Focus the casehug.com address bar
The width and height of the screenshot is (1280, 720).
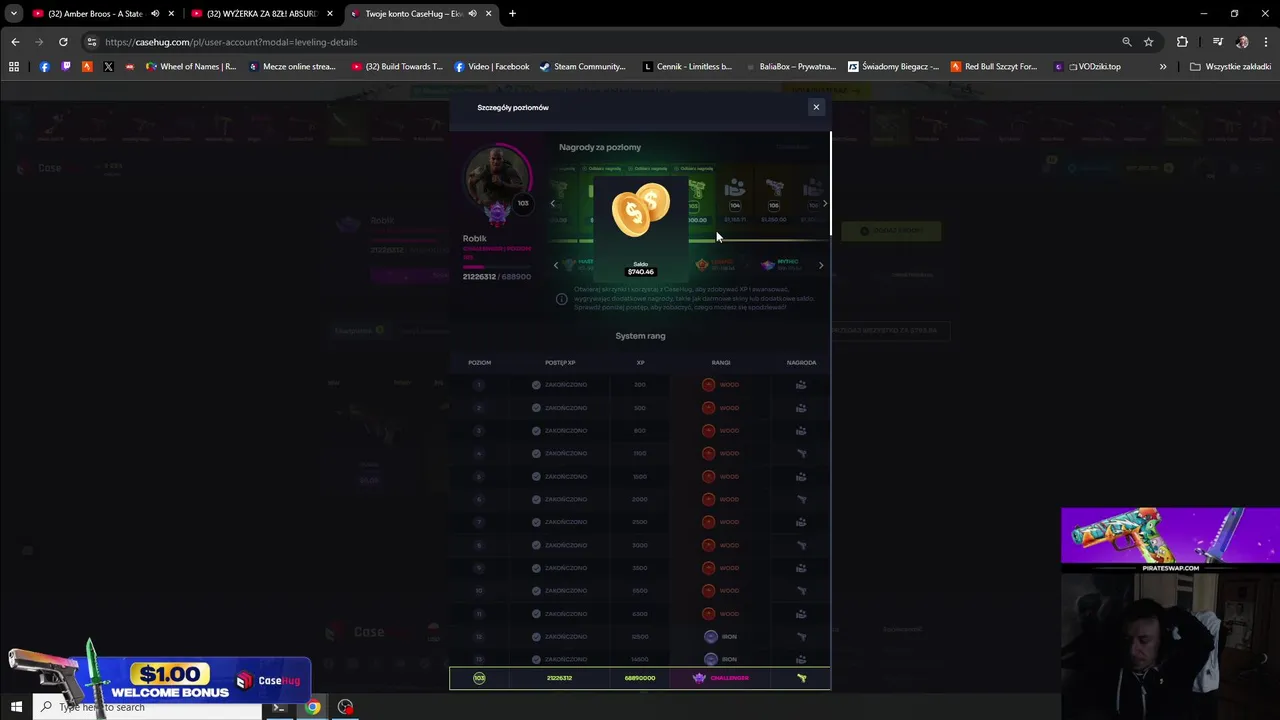coord(600,42)
